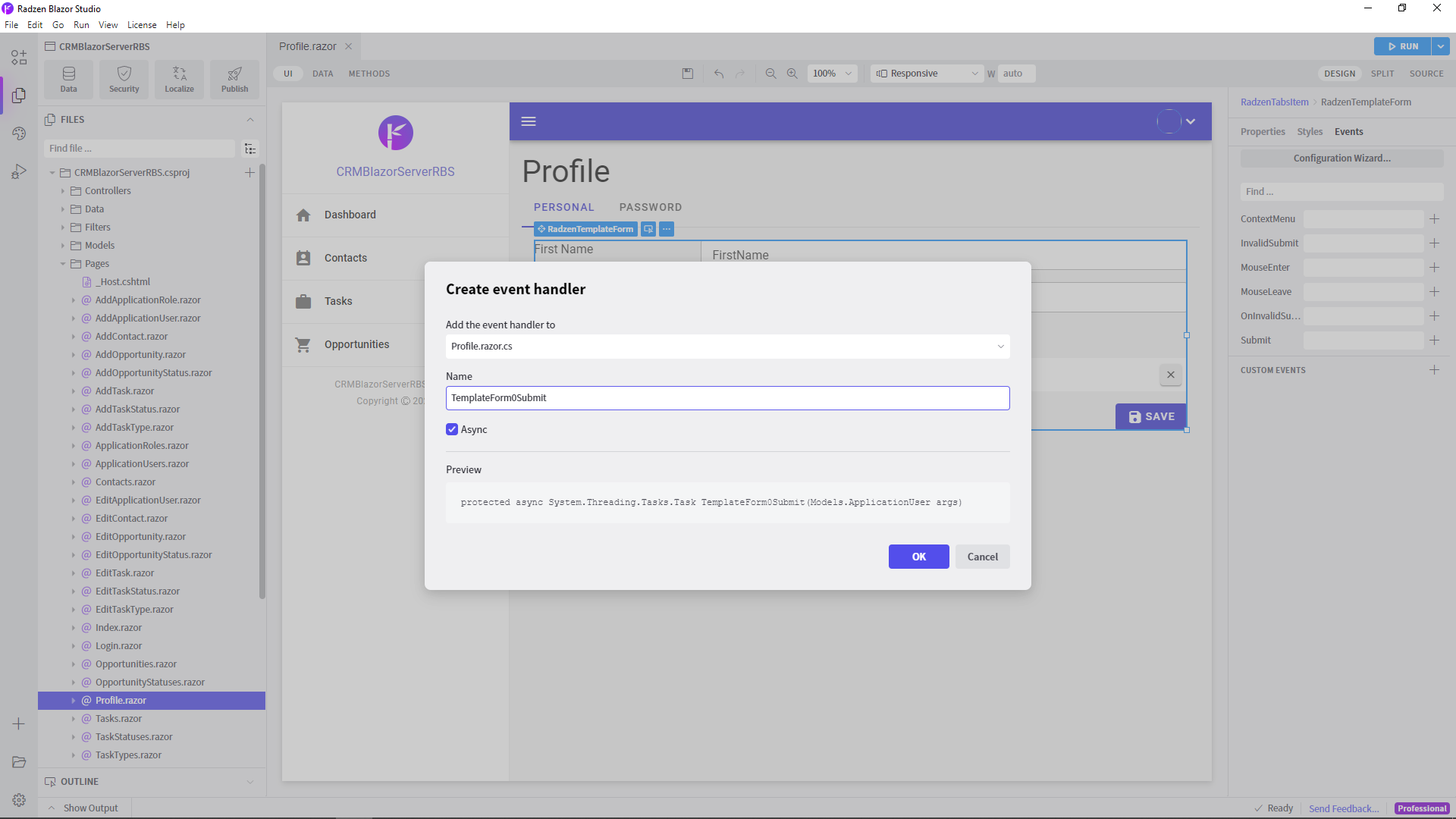Collapse the FILES panel
Screen dimensions: 1456x819
(x=250, y=120)
